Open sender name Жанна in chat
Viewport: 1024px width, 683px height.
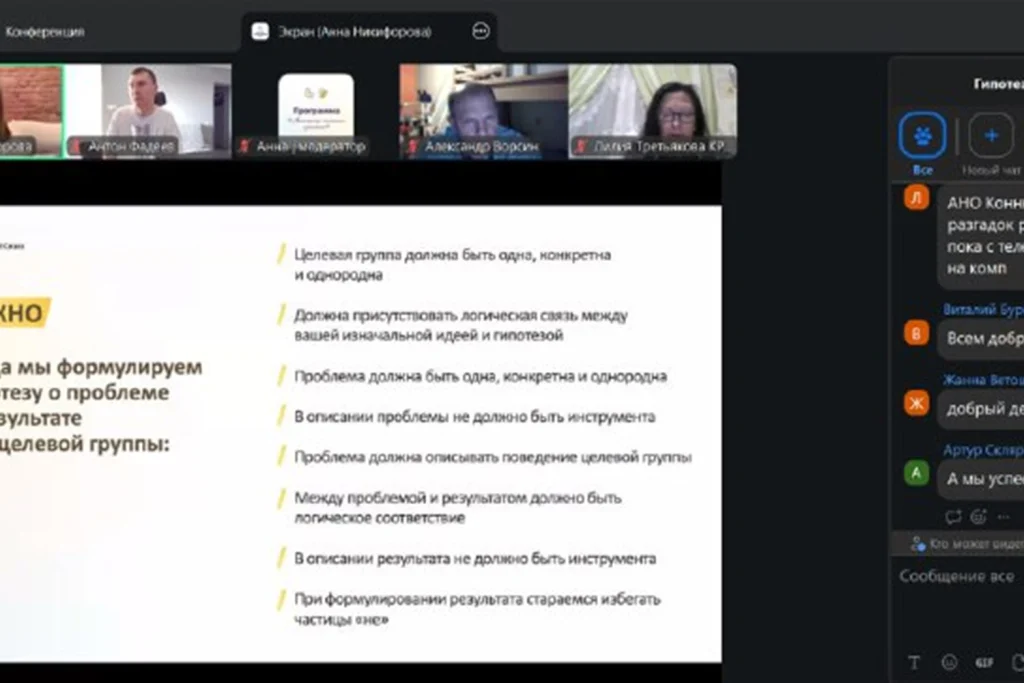[983, 379]
